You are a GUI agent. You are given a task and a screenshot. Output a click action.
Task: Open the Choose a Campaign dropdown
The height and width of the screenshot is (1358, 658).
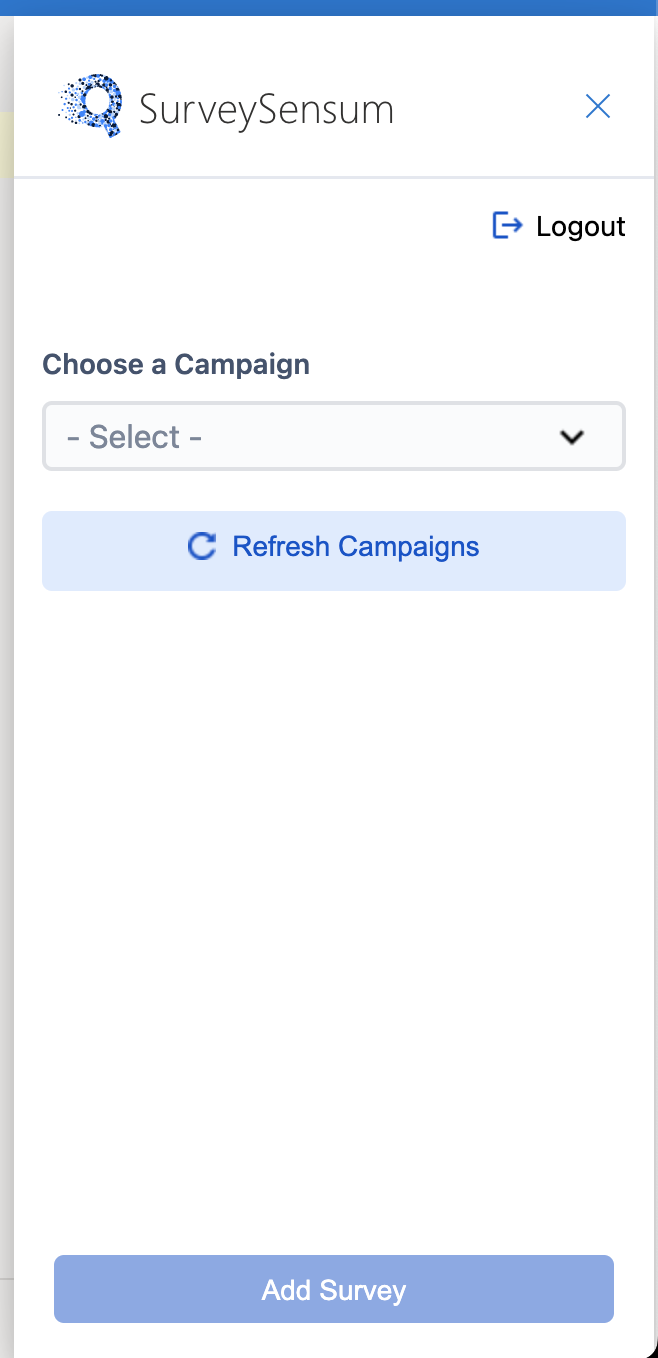[334, 436]
